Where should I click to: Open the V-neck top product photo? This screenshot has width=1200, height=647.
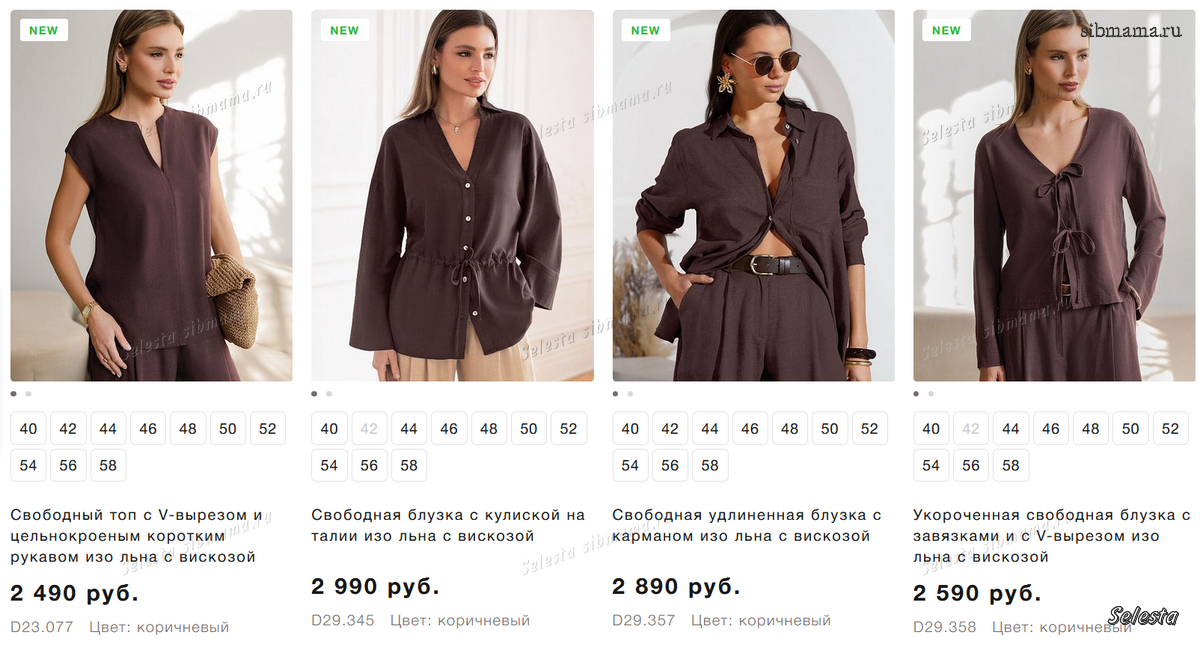point(151,196)
